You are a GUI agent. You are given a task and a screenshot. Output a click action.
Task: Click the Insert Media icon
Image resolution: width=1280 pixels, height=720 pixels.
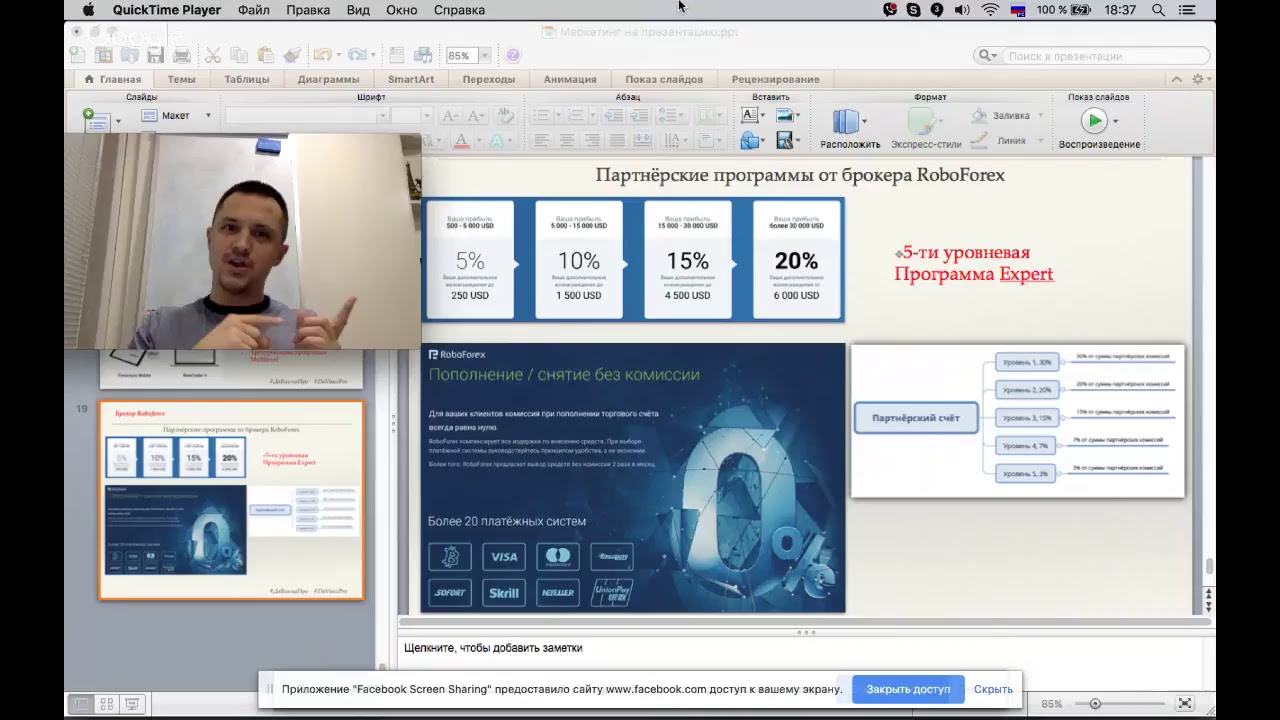[x=784, y=141]
